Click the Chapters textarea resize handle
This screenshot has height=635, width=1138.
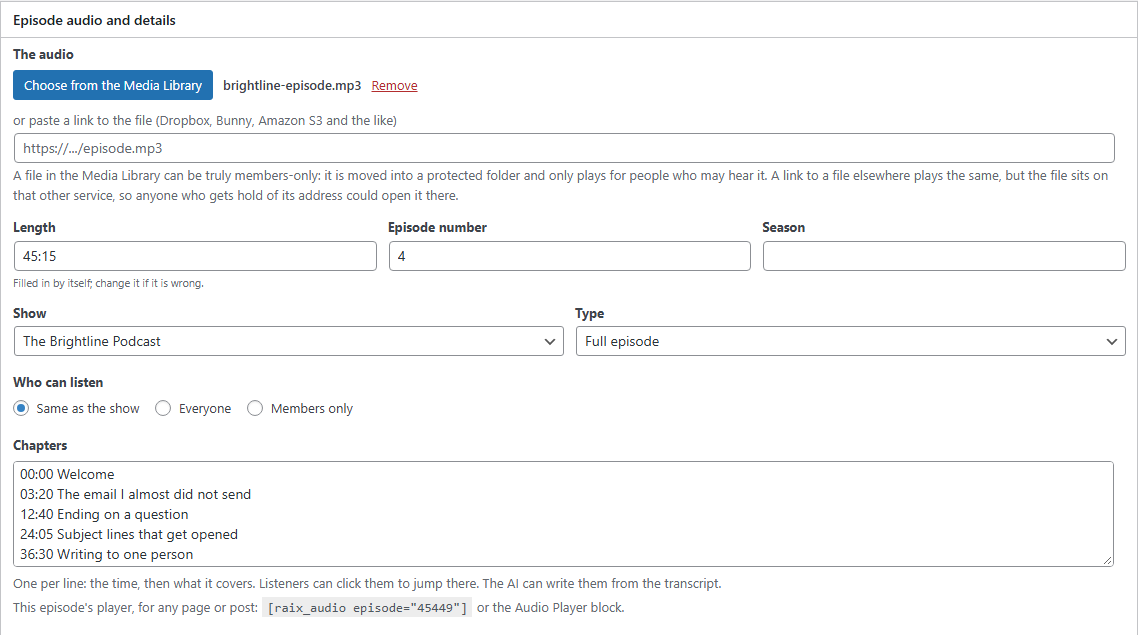point(1108,560)
